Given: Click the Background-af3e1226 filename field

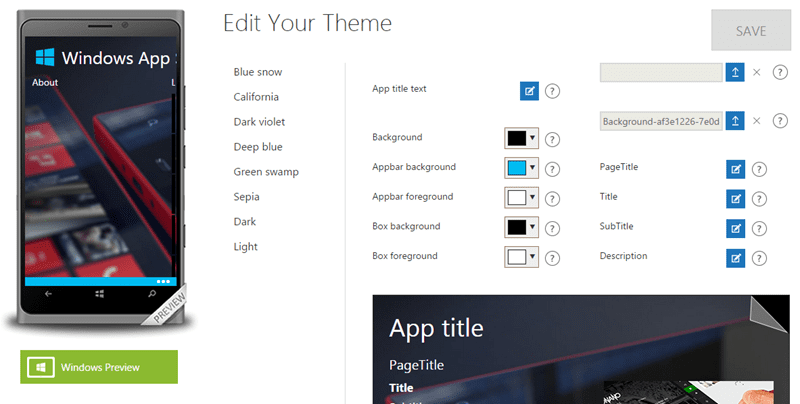Looking at the screenshot, I should tap(661, 121).
